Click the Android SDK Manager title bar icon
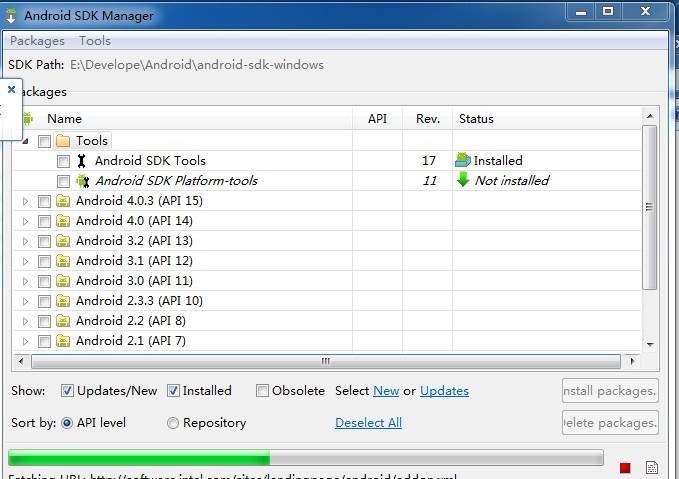This screenshot has width=679, height=479. (10, 14)
